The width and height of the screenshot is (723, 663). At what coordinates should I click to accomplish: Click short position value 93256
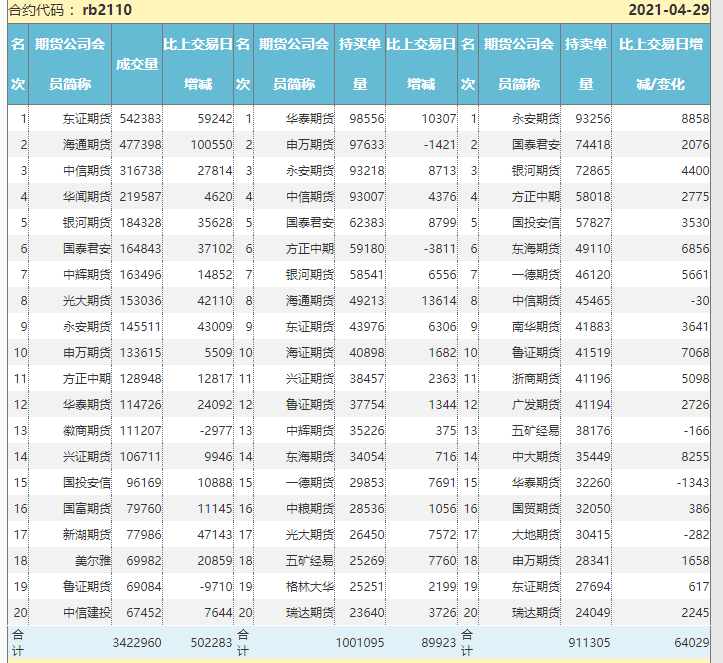click(593, 119)
